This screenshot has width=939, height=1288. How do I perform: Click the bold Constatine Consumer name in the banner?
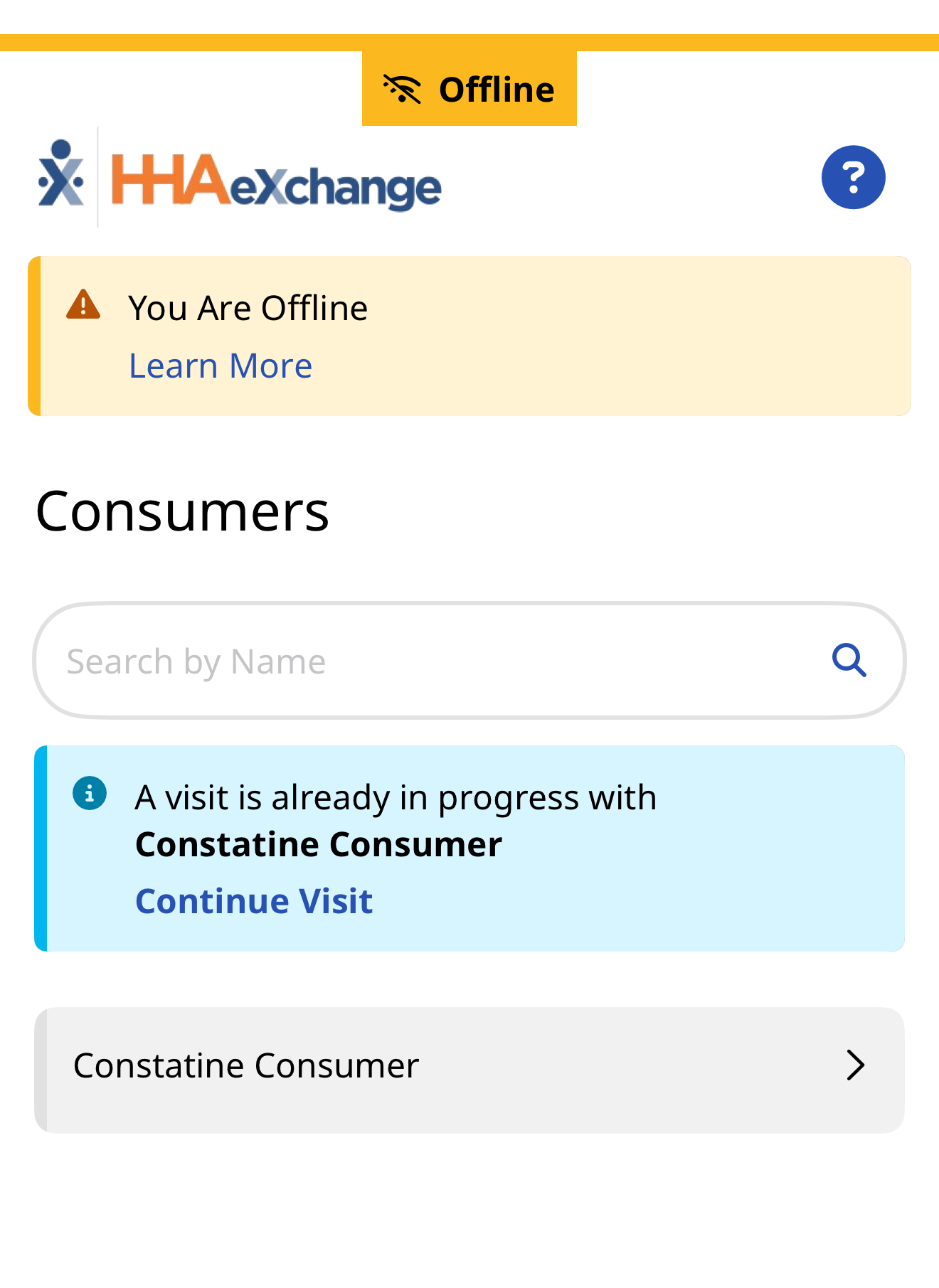pyautogui.click(x=319, y=845)
